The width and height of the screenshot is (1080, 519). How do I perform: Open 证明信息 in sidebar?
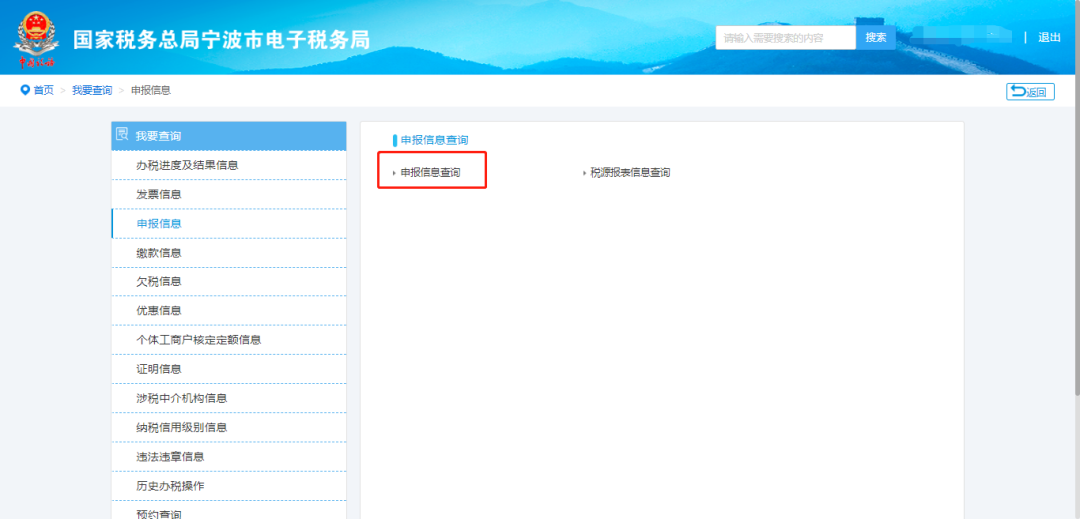coord(229,369)
